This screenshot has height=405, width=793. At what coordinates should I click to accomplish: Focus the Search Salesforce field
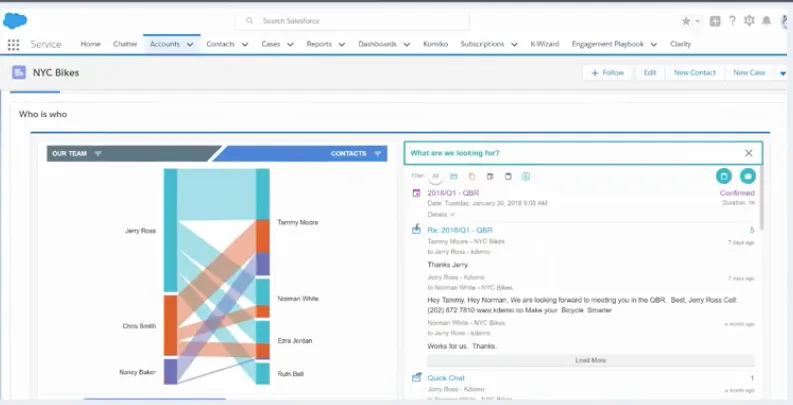(x=352, y=21)
